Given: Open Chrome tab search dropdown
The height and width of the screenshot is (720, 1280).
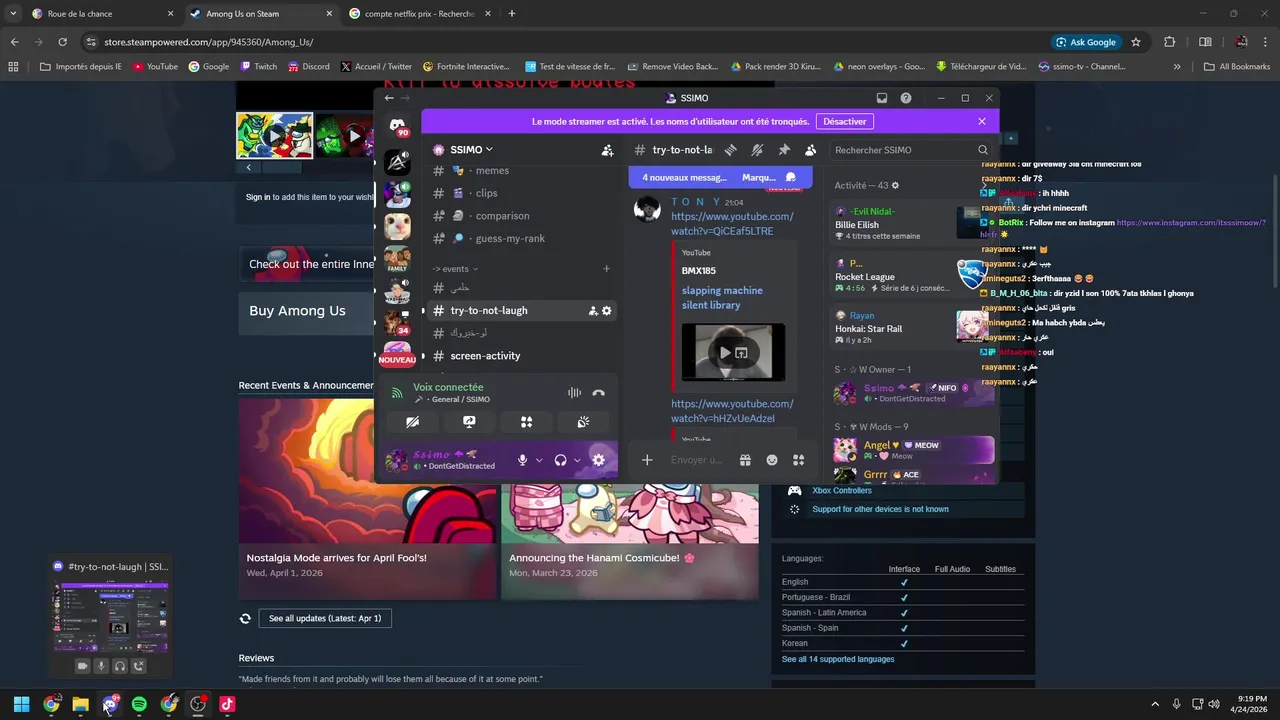Looking at the screenshot, I should tap(14, 14).
